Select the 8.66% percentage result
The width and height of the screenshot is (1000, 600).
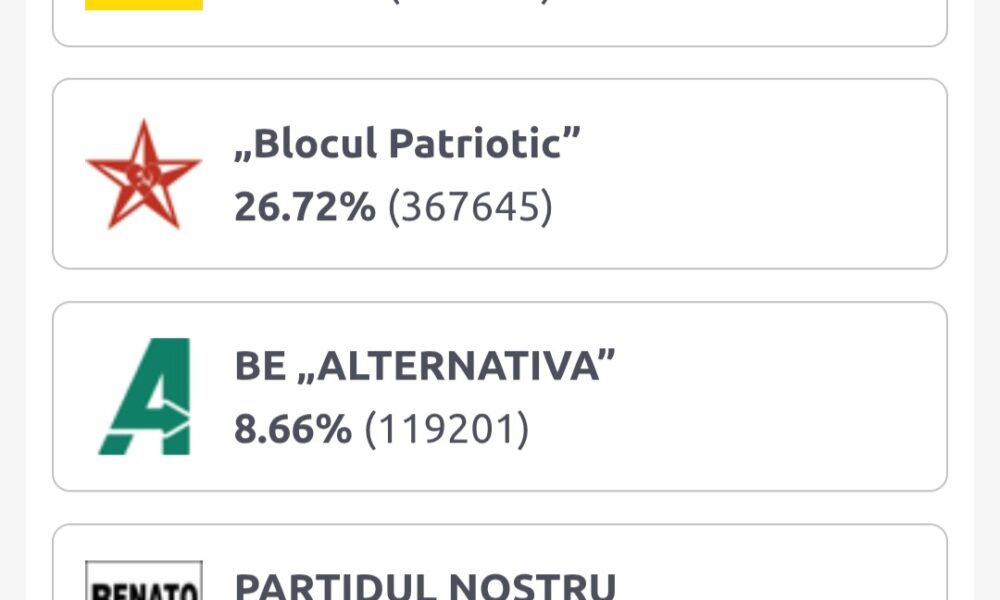tap(293, 428)
